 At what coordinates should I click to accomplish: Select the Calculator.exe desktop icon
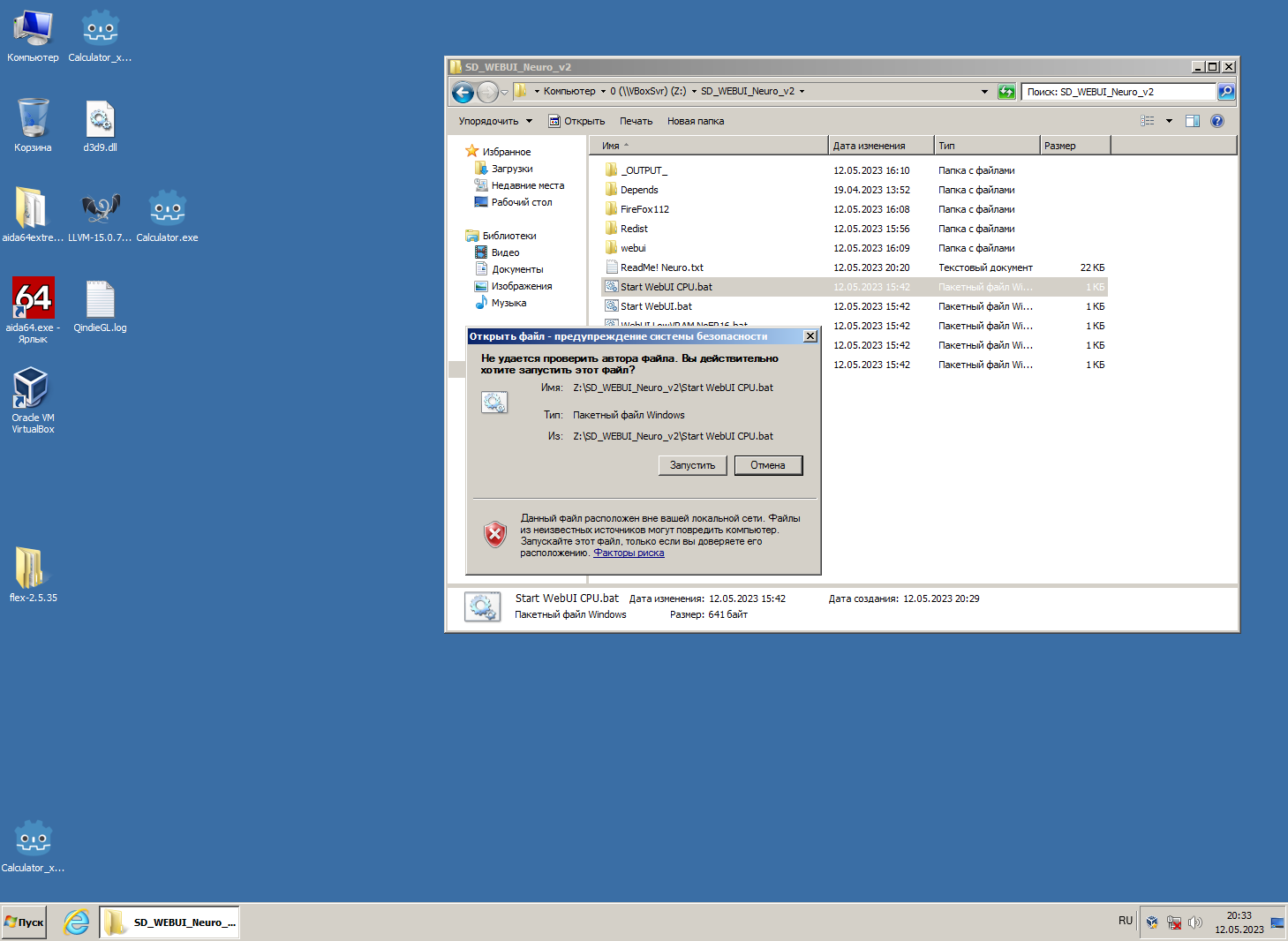click(167, 215)
